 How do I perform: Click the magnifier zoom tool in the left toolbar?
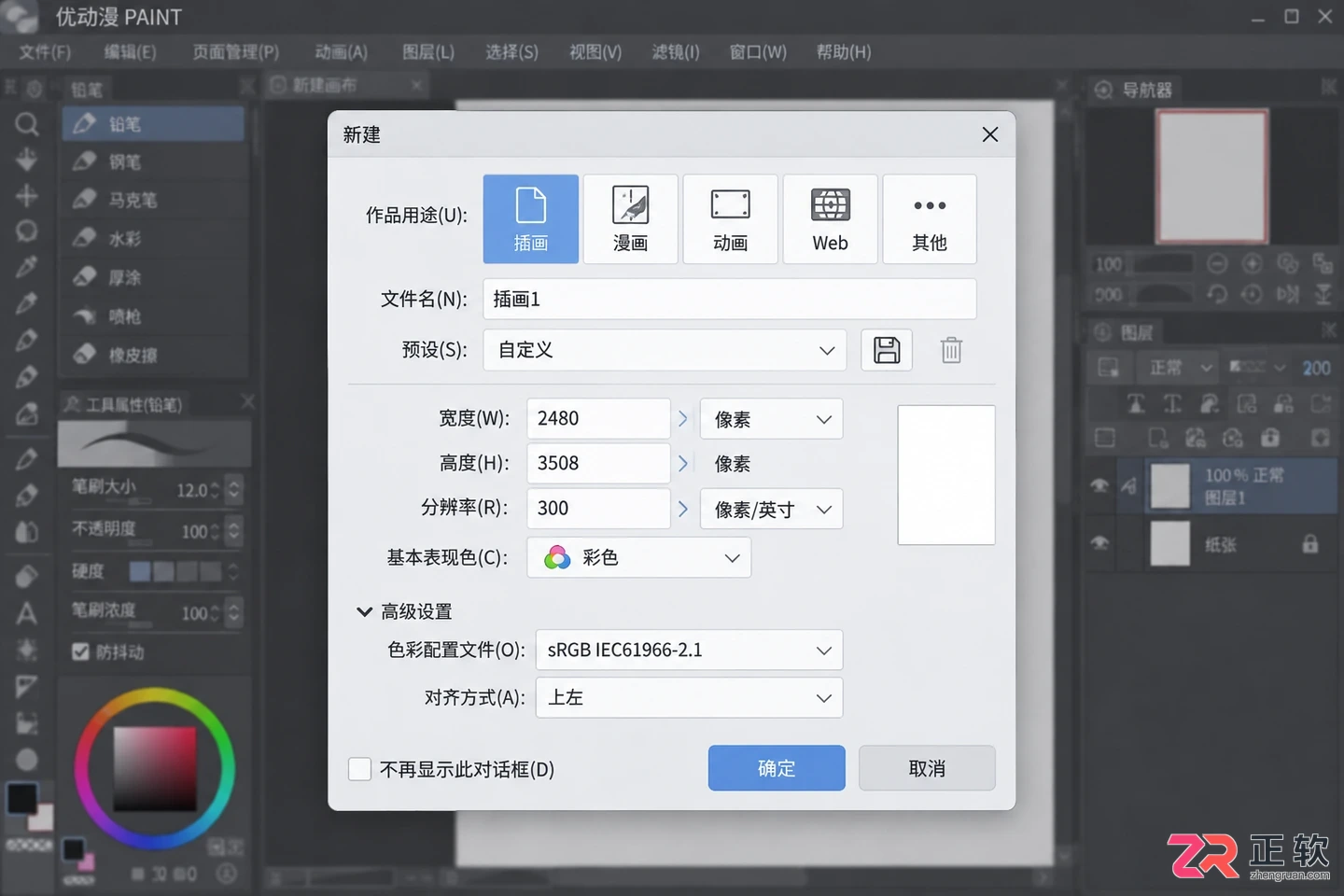[x=27, y=123]
